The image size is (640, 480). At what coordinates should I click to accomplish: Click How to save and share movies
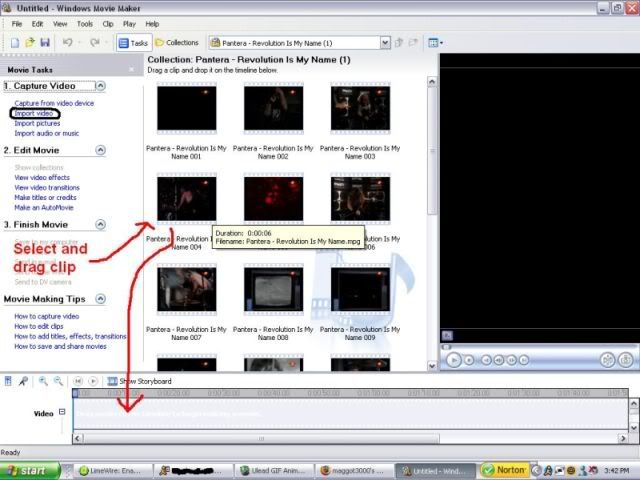click(x=60, y=347)
